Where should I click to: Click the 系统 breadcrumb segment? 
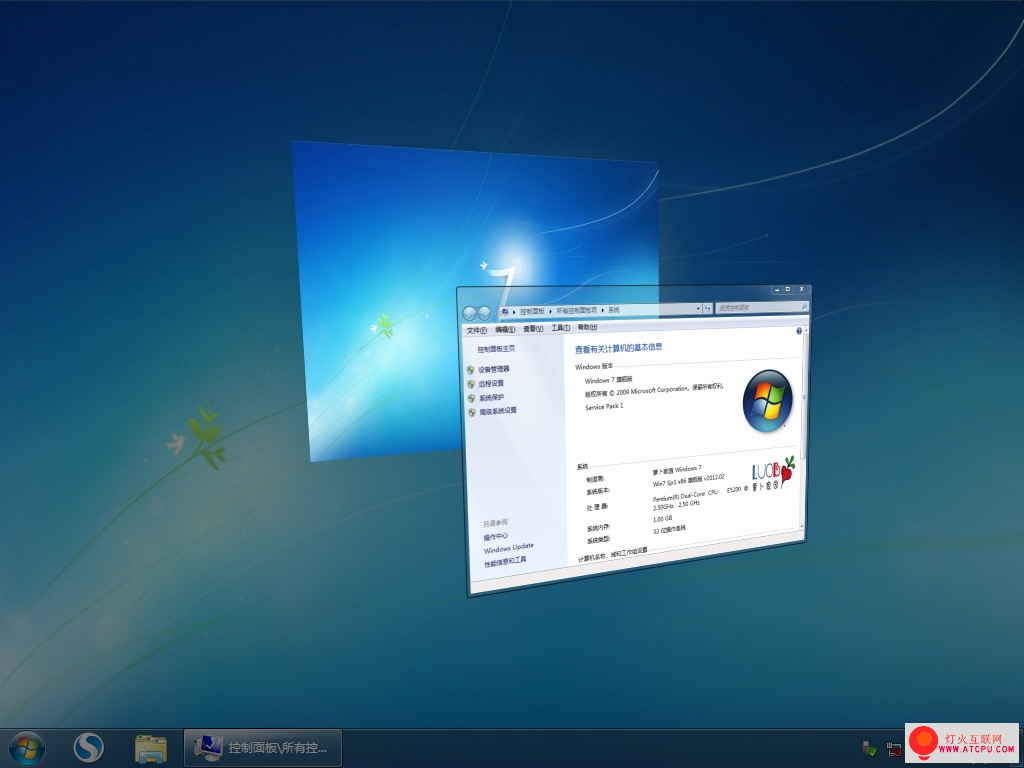[x=614, y=310]
